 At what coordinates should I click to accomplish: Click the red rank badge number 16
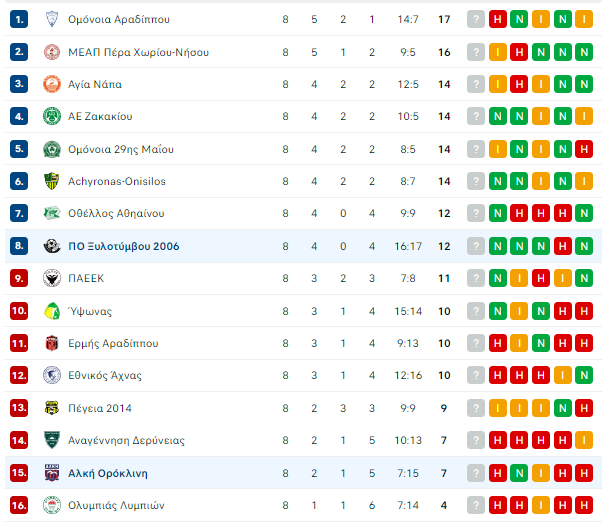pyautogui.click(x=19, y=505)
